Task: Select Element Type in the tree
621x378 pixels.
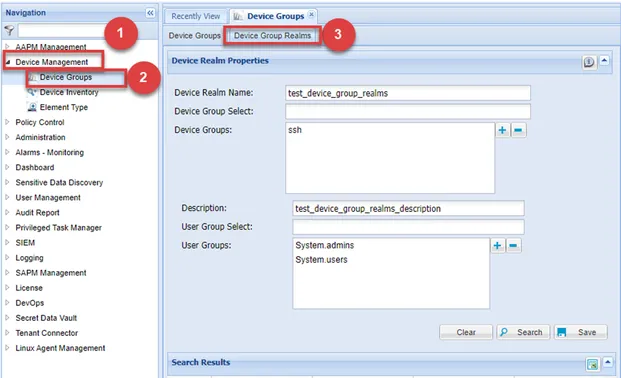Action: tap(64, 107)
